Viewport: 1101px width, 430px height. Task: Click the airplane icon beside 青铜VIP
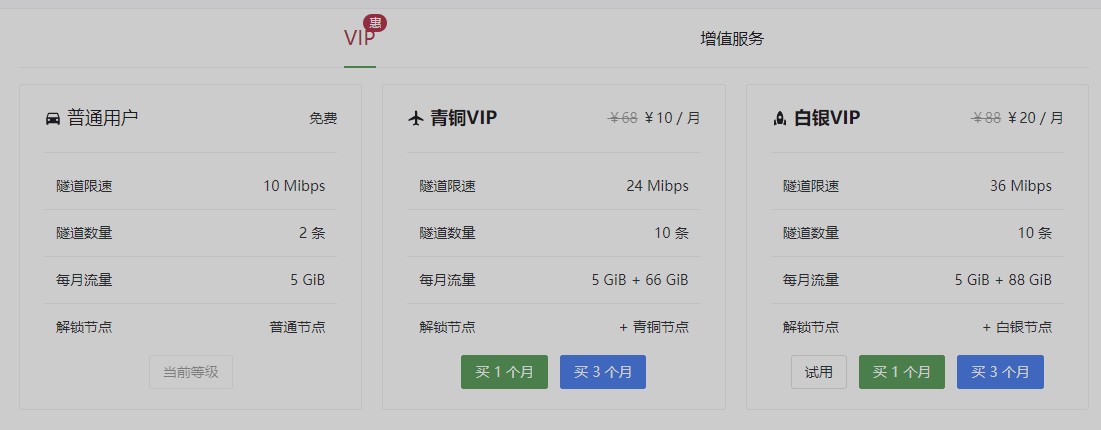click(x=416, y=119)
